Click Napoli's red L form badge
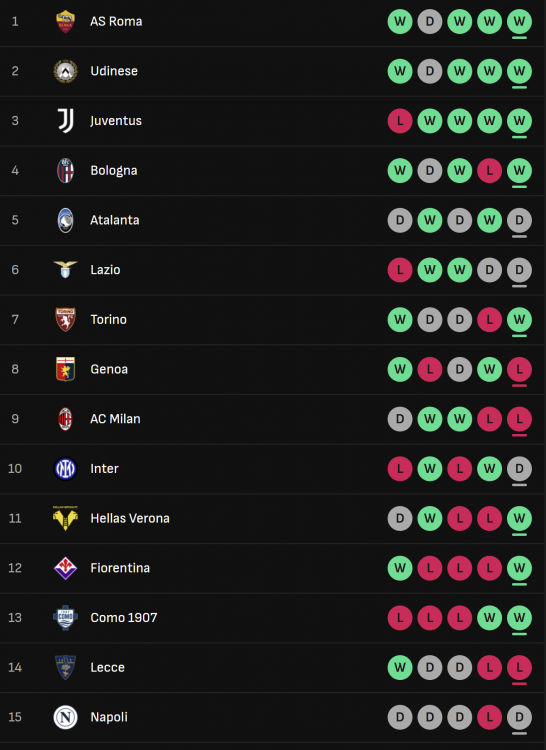This screenshot has height=750, width=546. 490,717
